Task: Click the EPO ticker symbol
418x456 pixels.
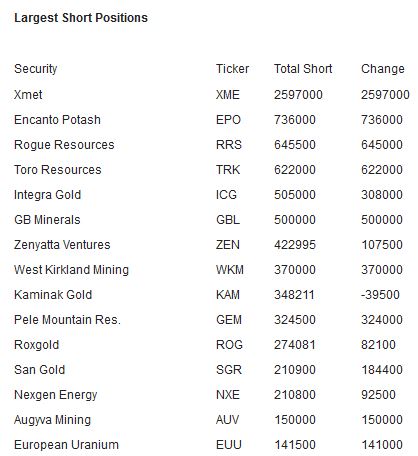Action: tap(228, 120)
